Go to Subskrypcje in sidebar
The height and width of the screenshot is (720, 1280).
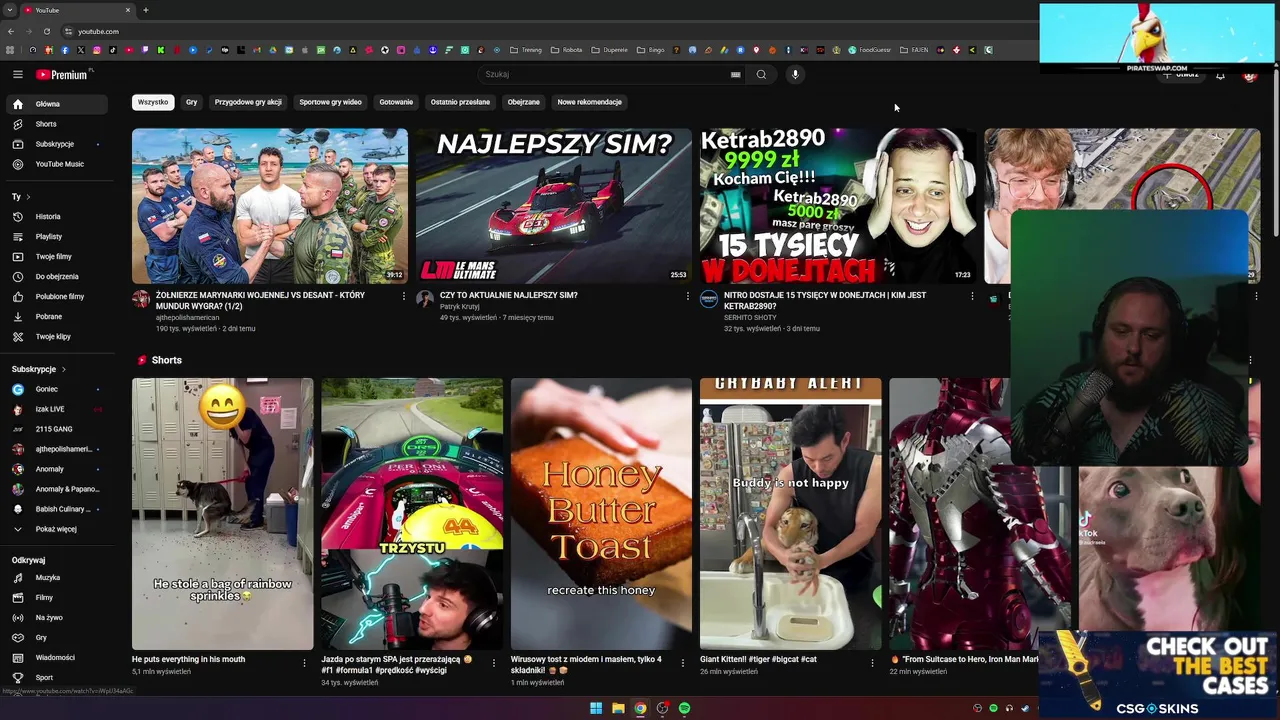click(x=57, y=144)
